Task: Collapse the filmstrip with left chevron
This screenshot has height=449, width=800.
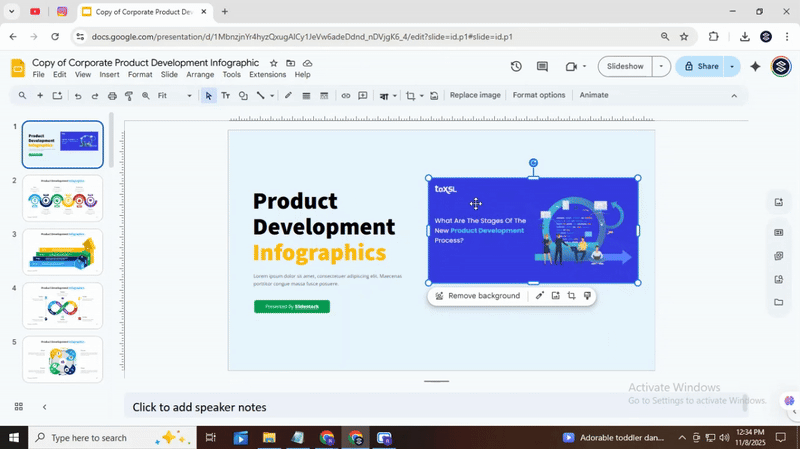Action: (x=44, y=407)
